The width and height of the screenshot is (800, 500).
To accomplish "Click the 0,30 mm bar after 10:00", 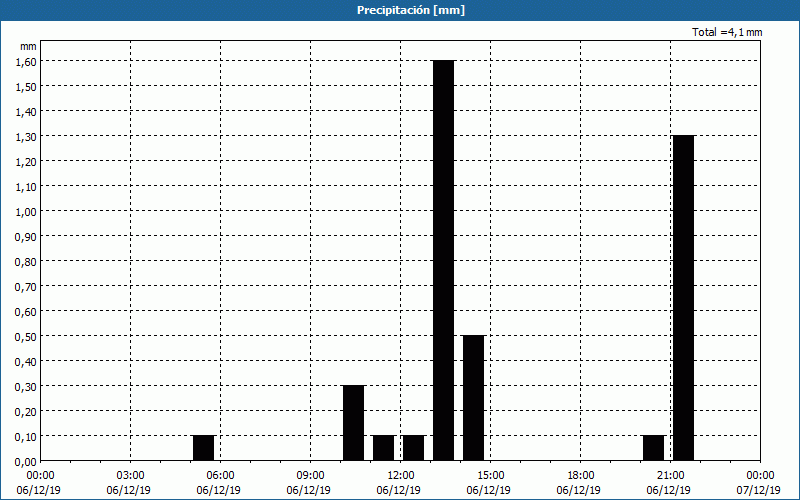I will [x=354, y=423].
